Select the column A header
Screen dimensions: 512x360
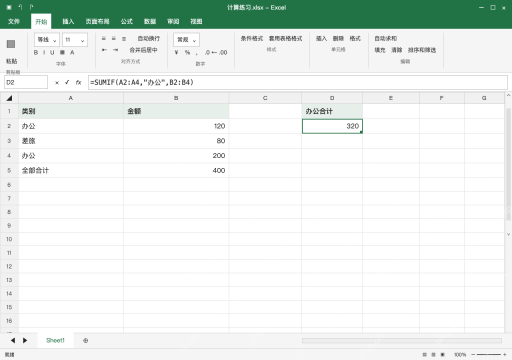pos(71,98)
